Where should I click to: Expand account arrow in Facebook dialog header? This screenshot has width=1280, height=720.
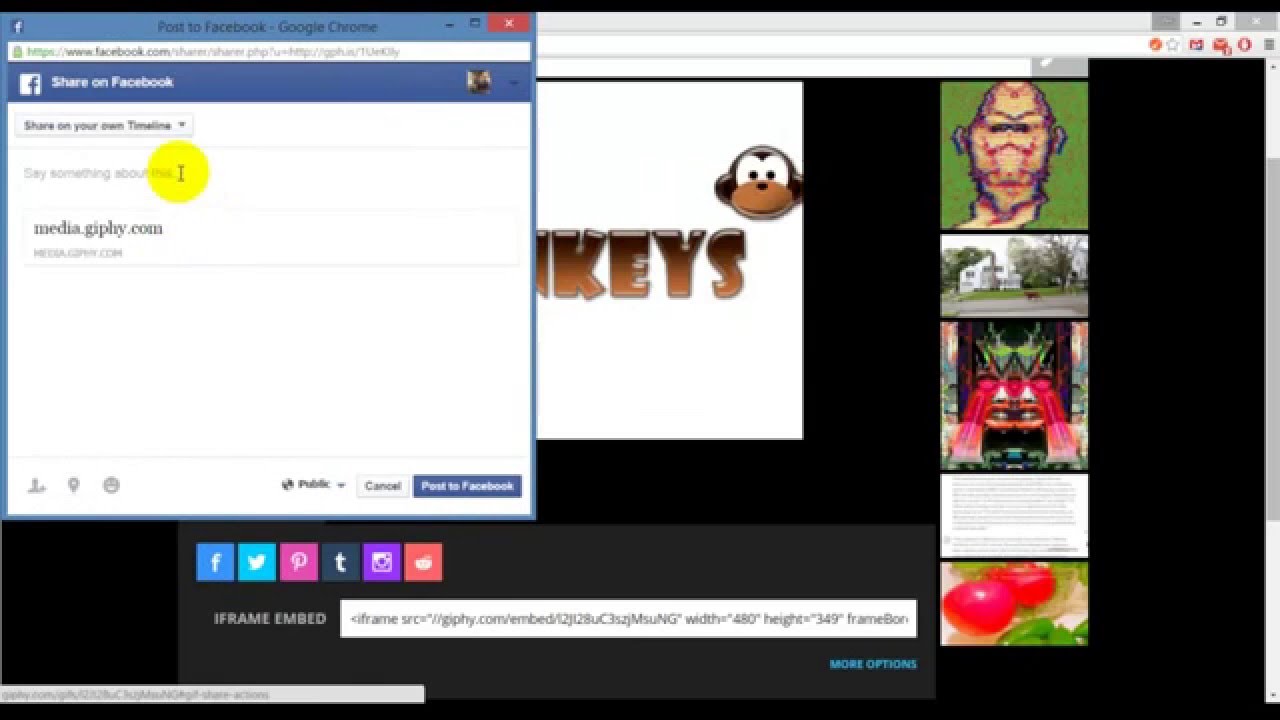[x=513, y=83]
